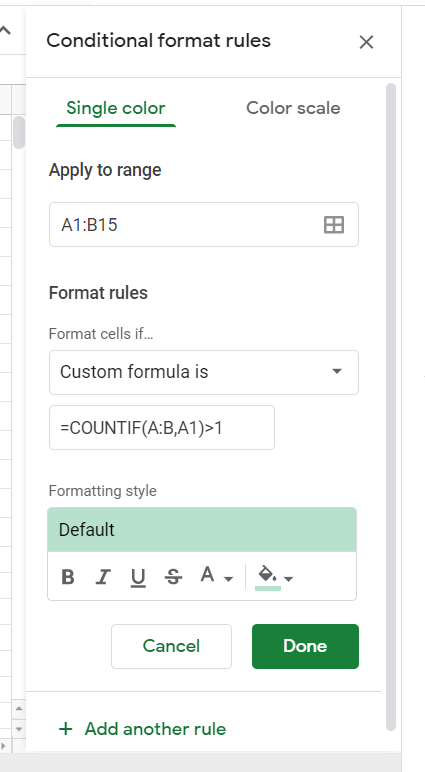Toggle underline formatting style
425x772 pixels.
click(138, 577)
